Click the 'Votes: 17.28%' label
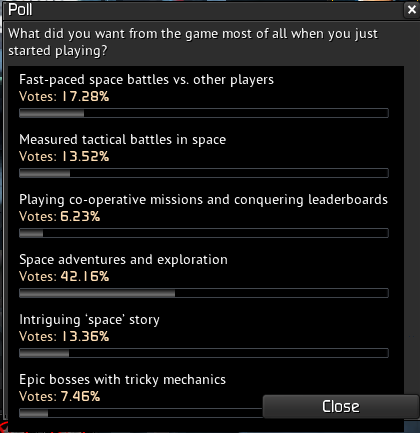This screenshot has width=420, height=433. tap(64, 97)
